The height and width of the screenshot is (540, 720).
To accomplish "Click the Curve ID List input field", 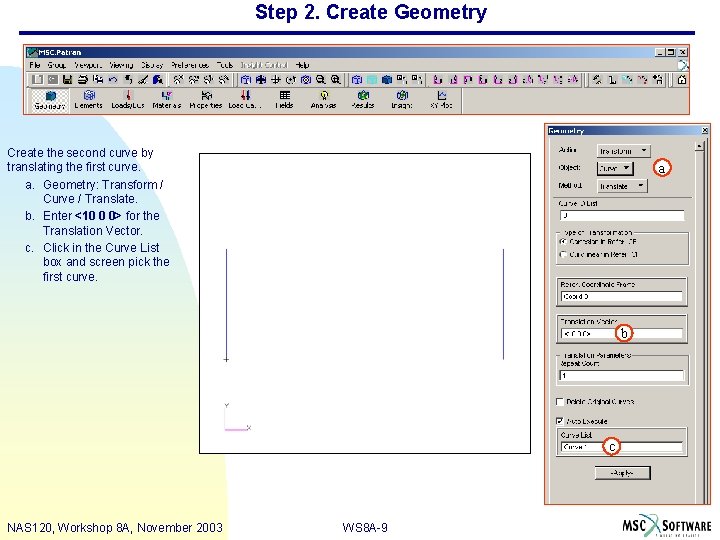I will [622, 215].
